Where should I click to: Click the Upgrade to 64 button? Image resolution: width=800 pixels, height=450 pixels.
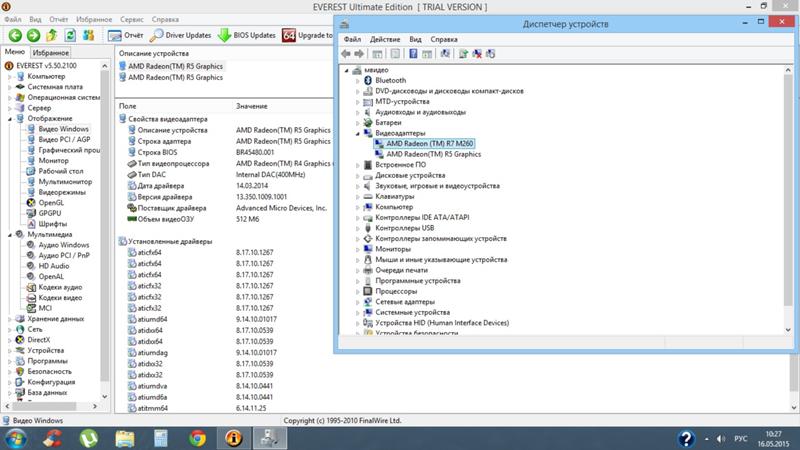307,35
